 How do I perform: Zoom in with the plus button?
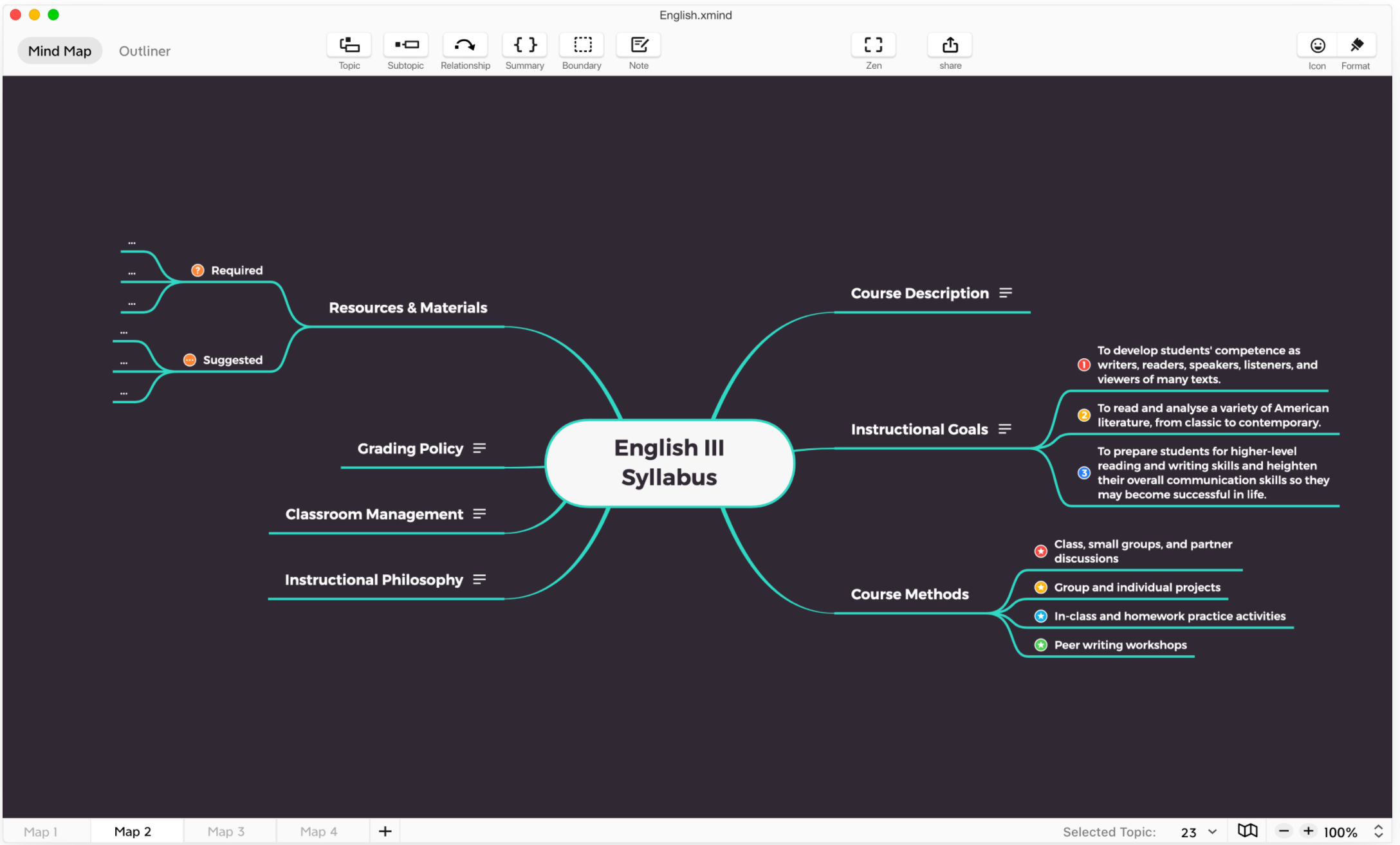(x=1309, y=831)
